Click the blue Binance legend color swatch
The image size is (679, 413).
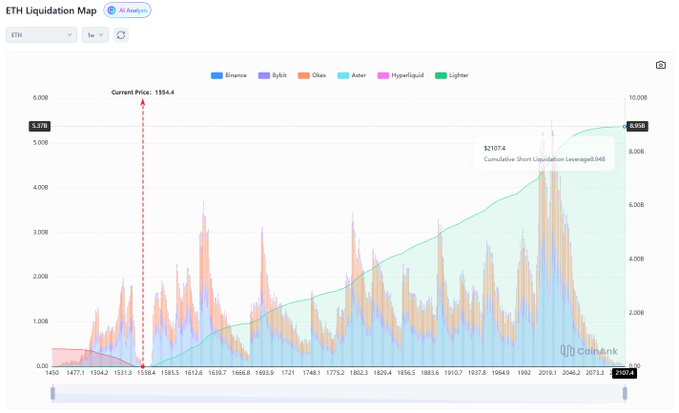[x=217, y=75]
